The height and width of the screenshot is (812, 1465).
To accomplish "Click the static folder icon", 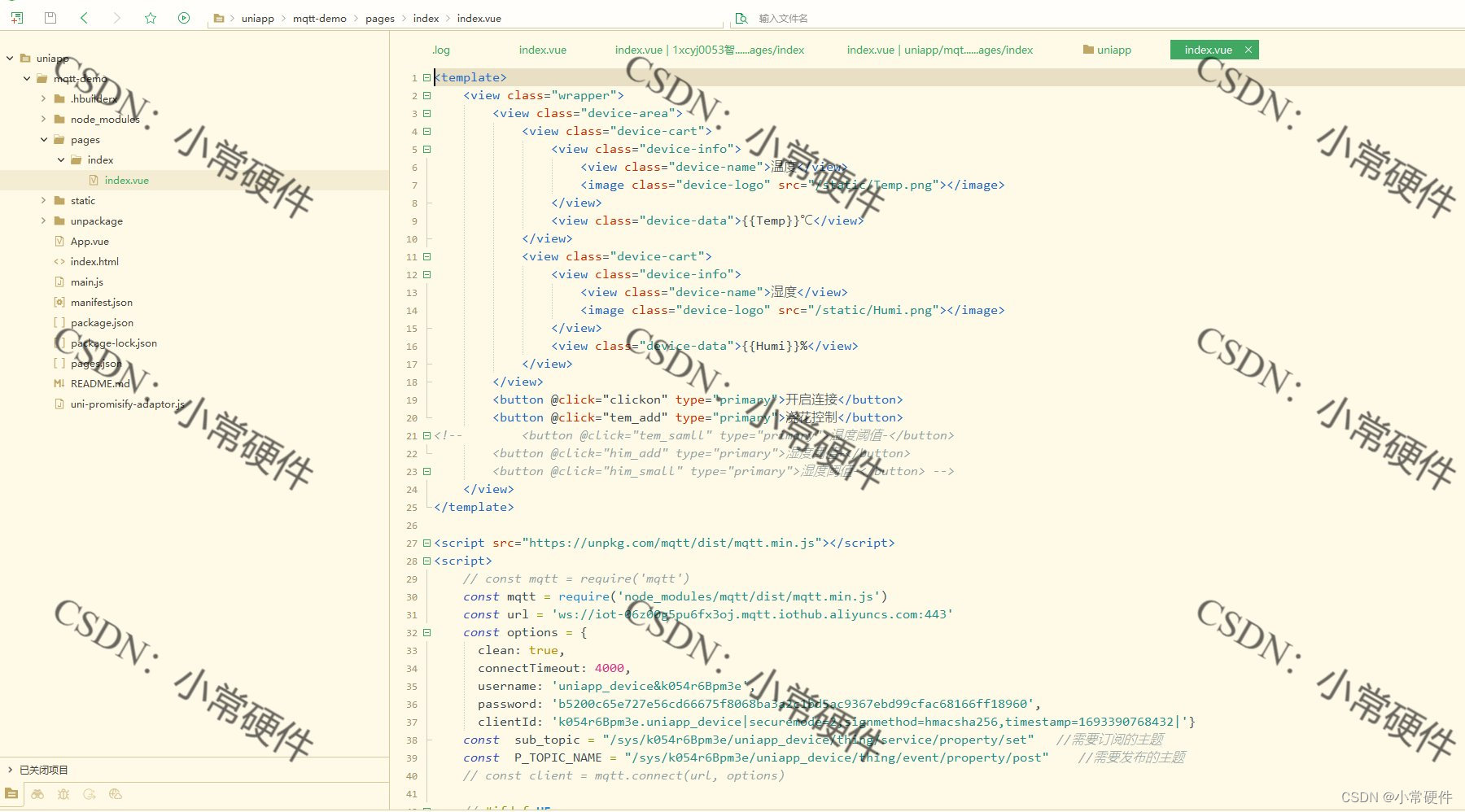I will tap(59, 200).
